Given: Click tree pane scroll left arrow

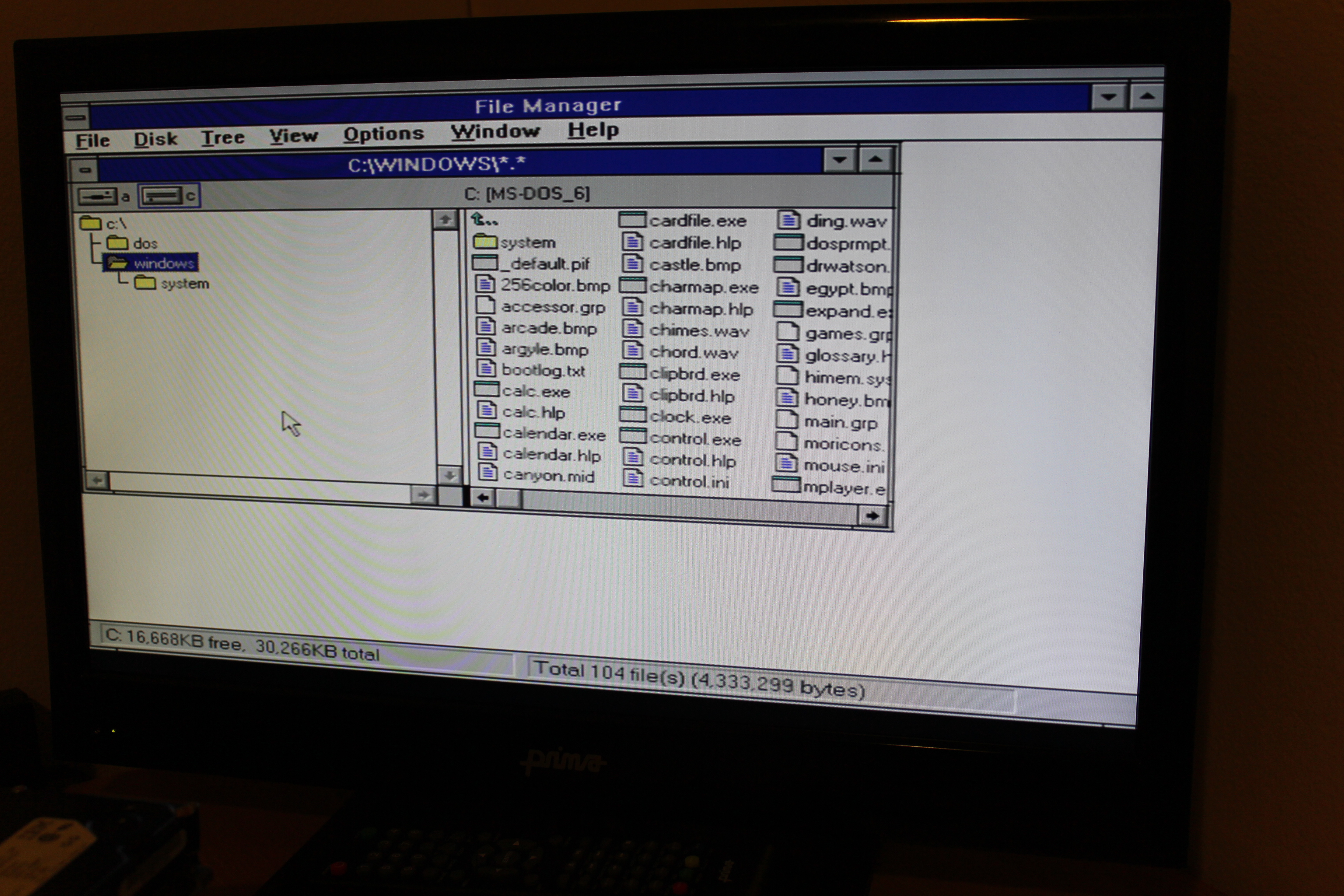Looking at the screenshot, I should (x=98, y=481).
